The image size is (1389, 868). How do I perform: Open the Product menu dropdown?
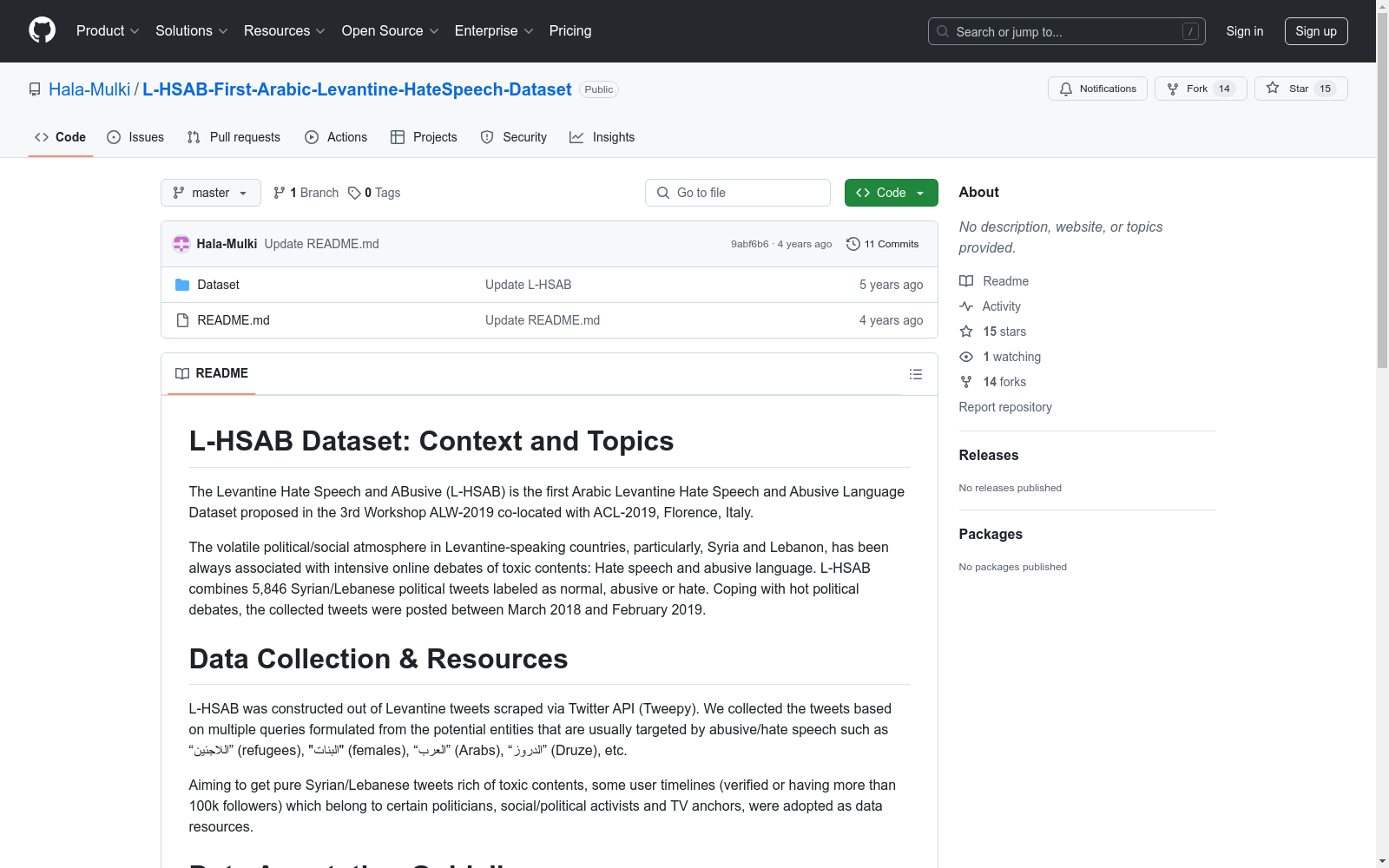(108, 31)
